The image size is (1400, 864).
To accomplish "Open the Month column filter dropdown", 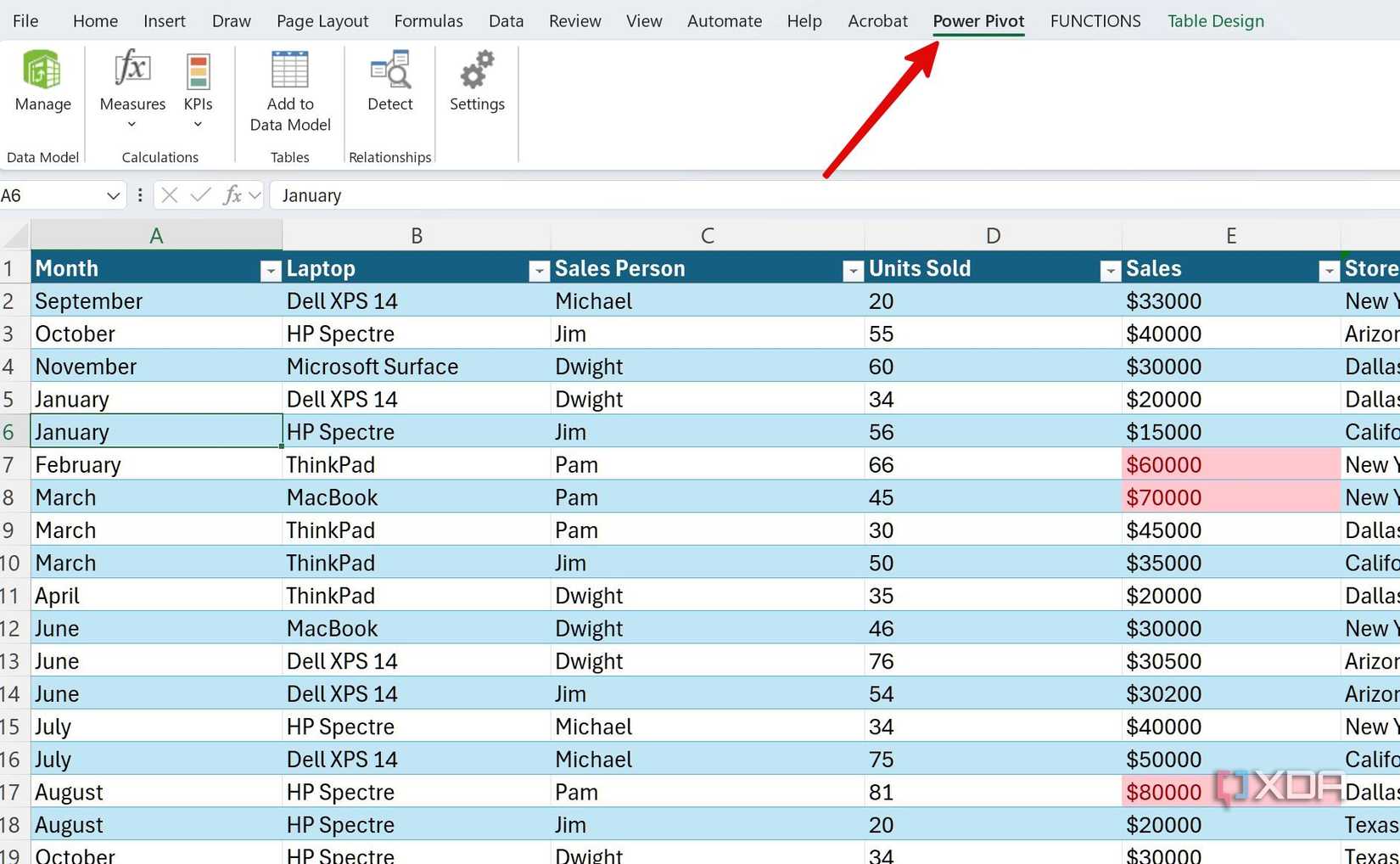I will tap(270, 269).
